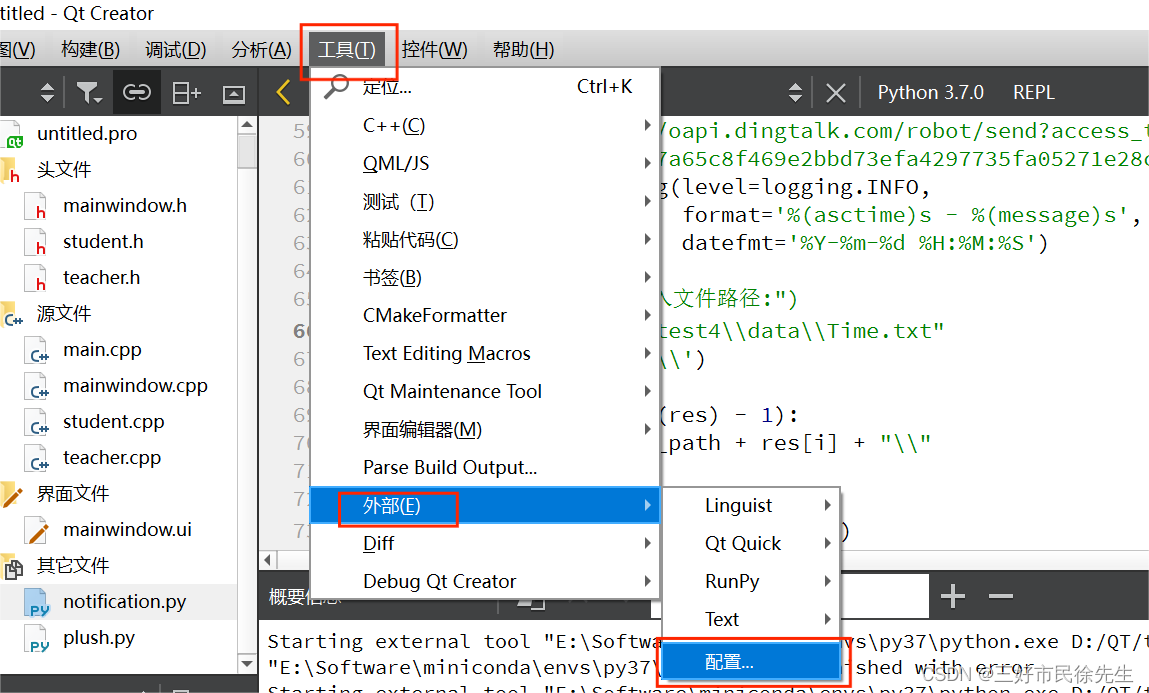The image size is (1149, 693).
Task: Open the 测试(T) submenu
Action: pos(485,201)
